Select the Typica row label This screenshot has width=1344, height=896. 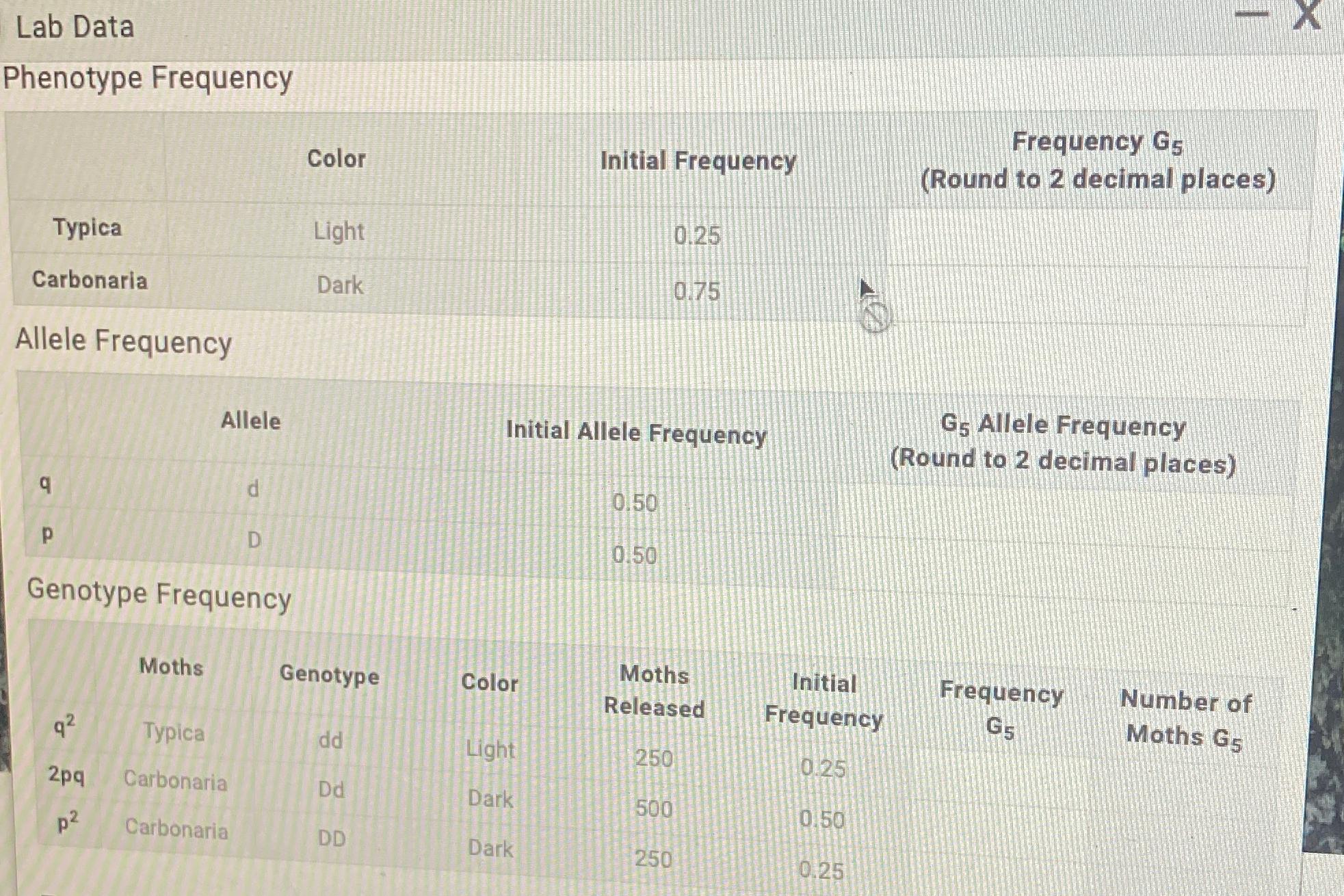tap(85, 230)
